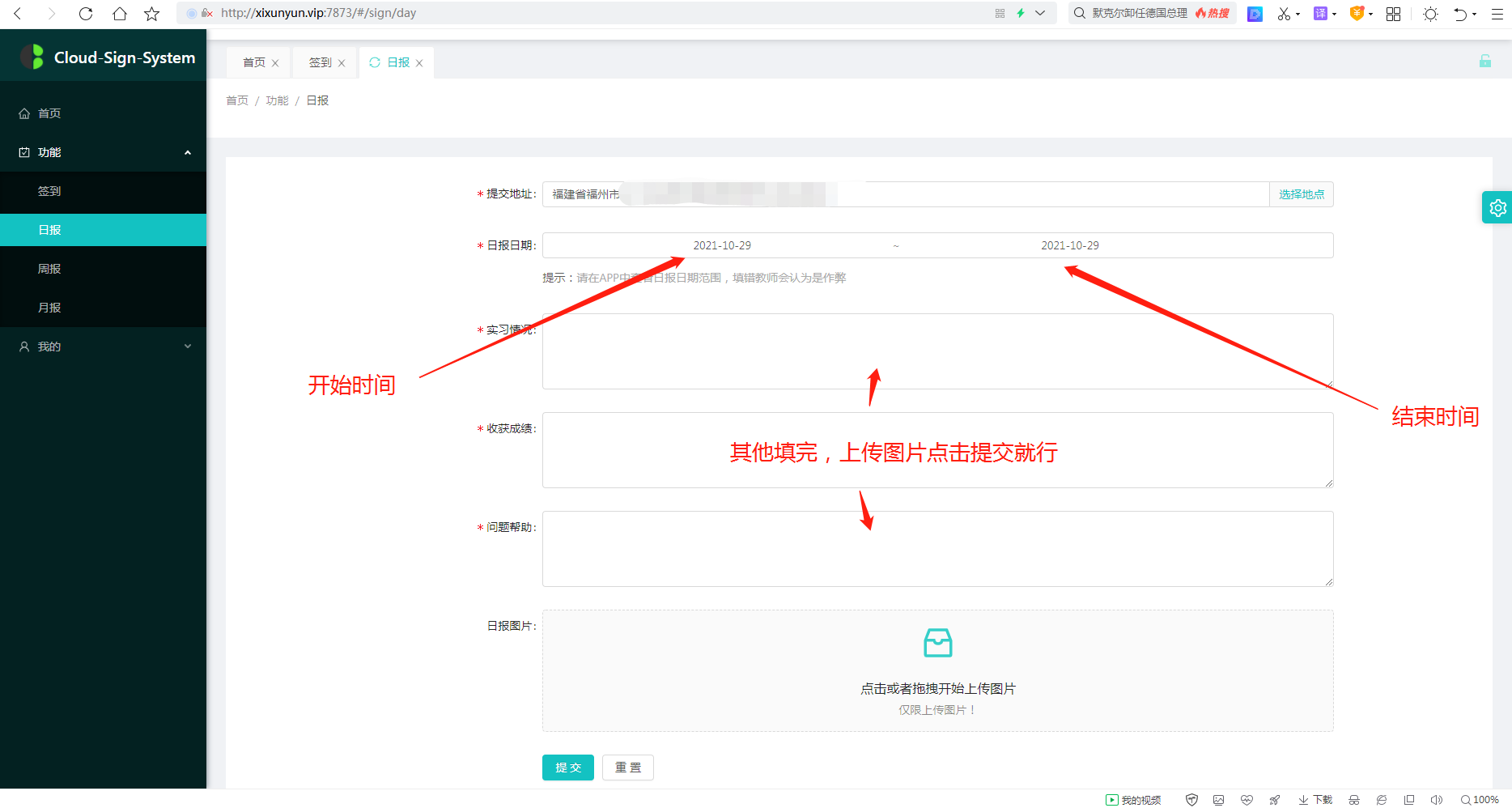Click the rocket accelerator icon in status bar

1275,800
